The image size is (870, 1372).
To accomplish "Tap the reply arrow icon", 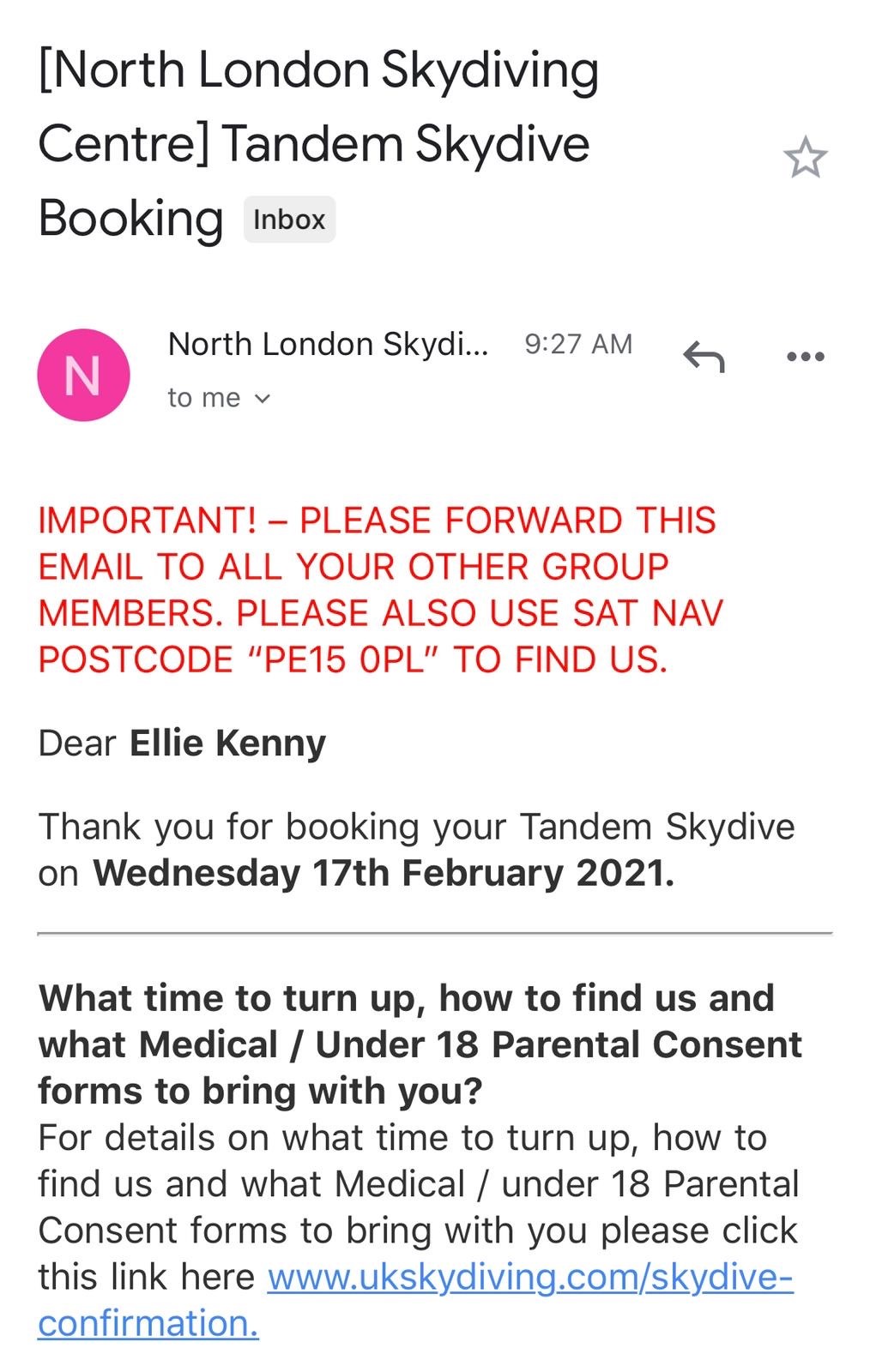I will click(704, 357).
